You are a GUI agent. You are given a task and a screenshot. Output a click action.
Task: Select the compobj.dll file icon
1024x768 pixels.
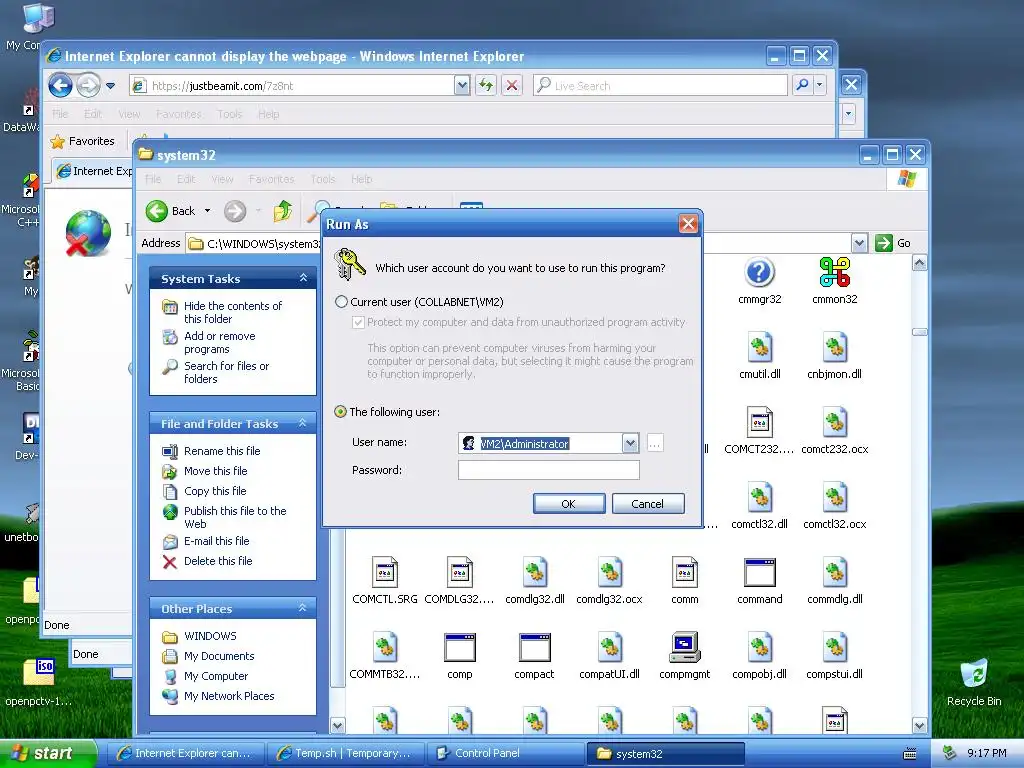760,648
